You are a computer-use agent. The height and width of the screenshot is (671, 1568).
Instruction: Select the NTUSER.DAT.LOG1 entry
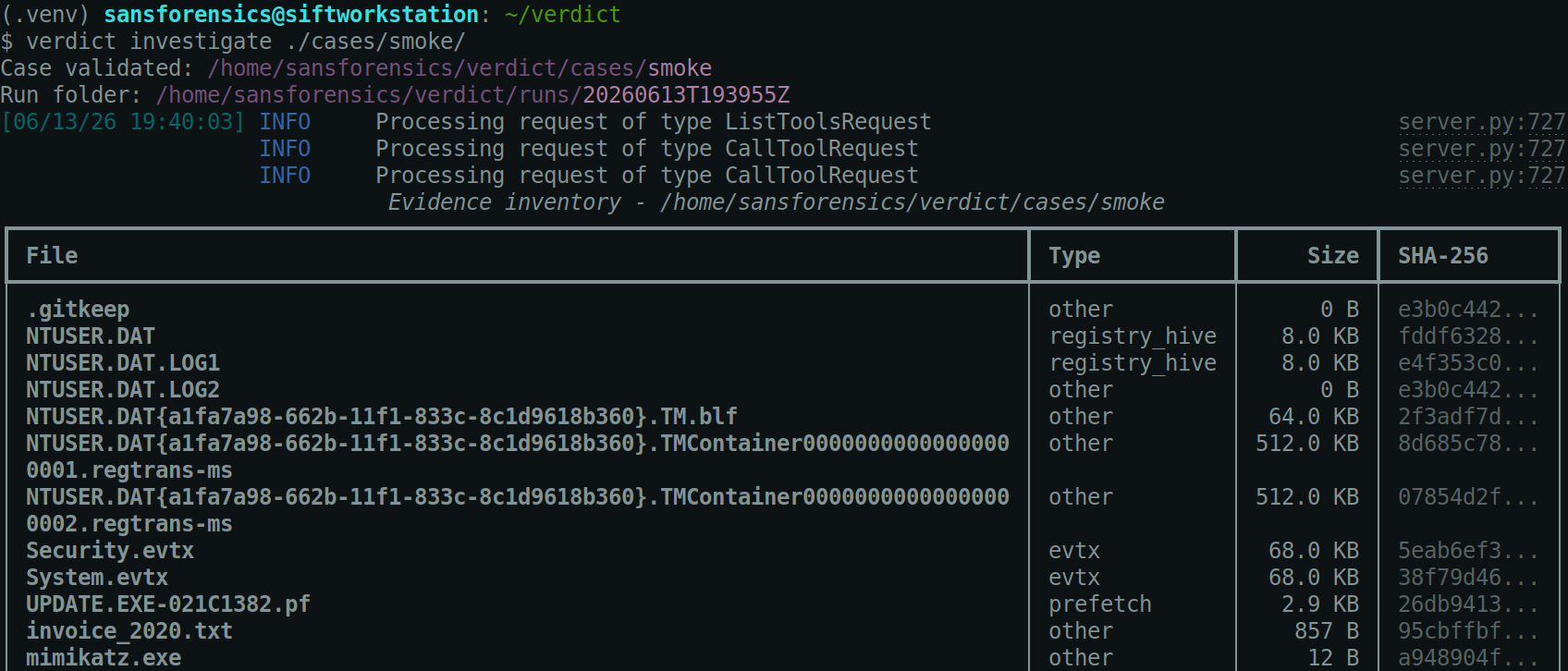click(123, 363)
